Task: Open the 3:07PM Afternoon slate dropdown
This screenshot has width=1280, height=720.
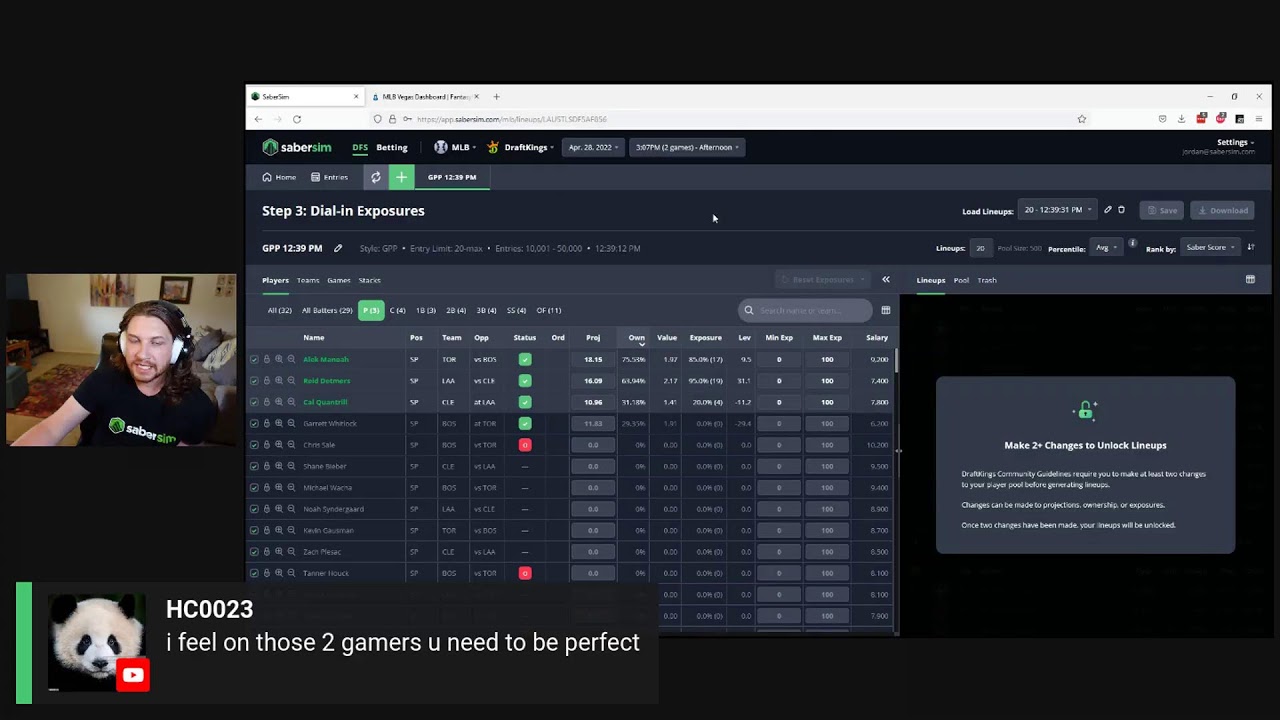Action: (x=687, y=147)
